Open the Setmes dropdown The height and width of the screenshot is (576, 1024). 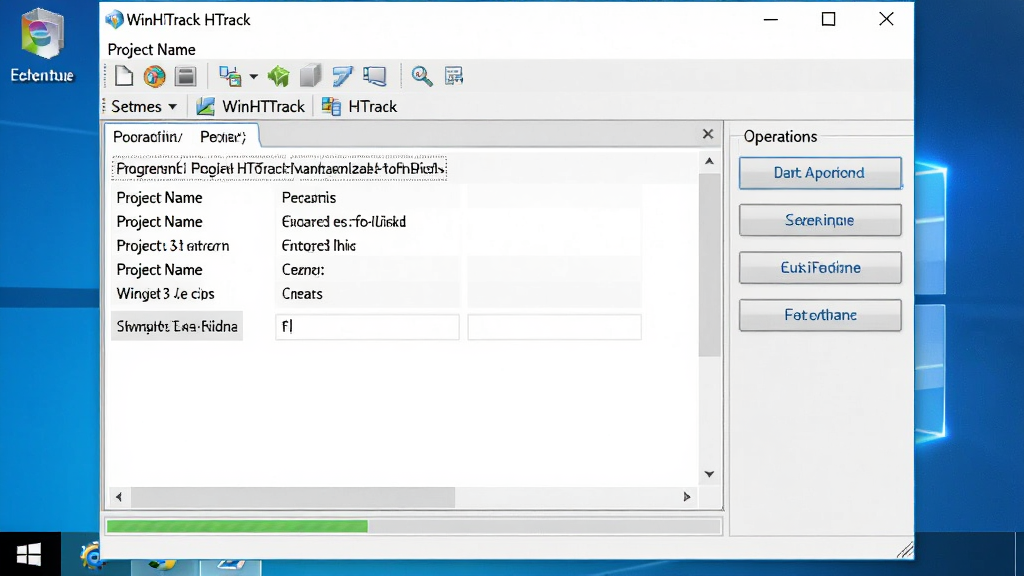(x=144, y=106)
